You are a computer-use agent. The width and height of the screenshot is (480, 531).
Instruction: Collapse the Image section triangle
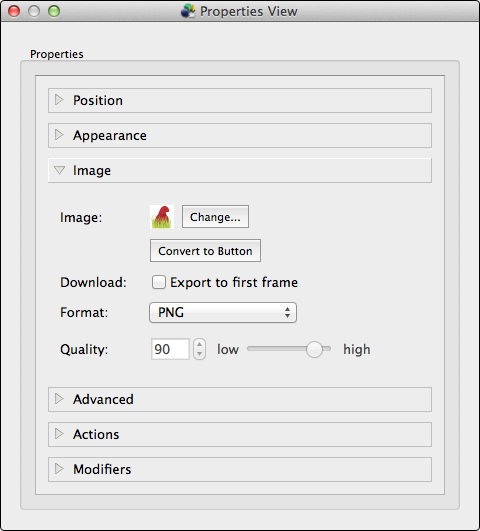pyautogui.click(x=59, y=170)
